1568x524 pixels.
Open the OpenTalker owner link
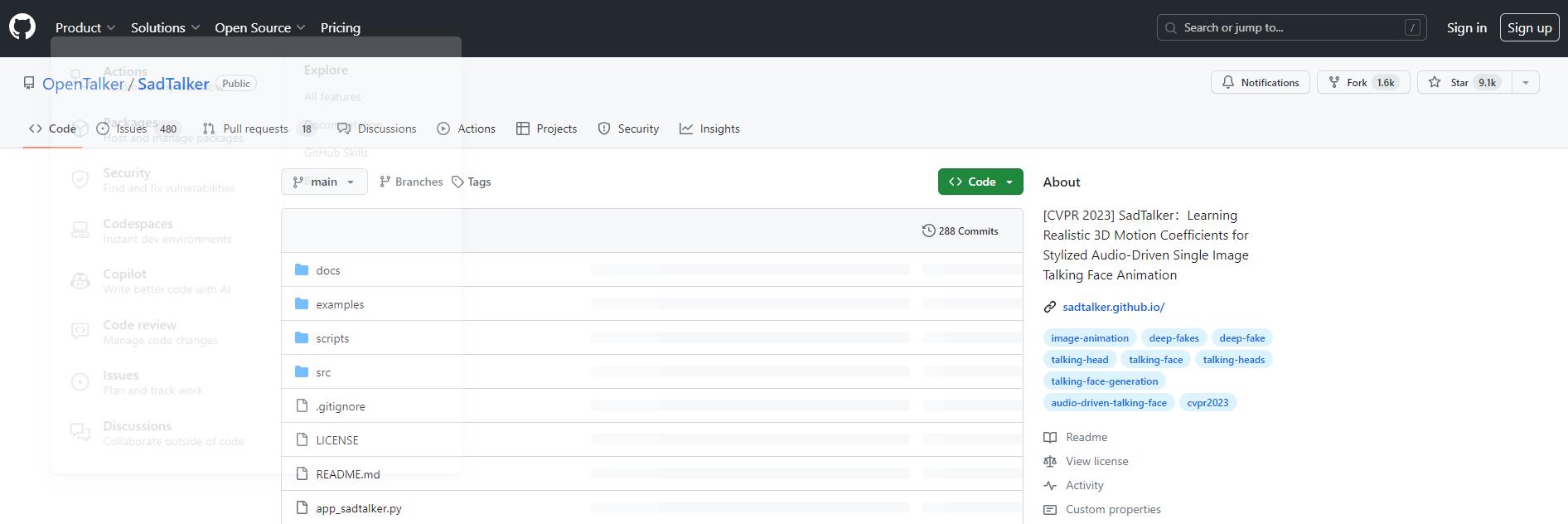point(83,84)
